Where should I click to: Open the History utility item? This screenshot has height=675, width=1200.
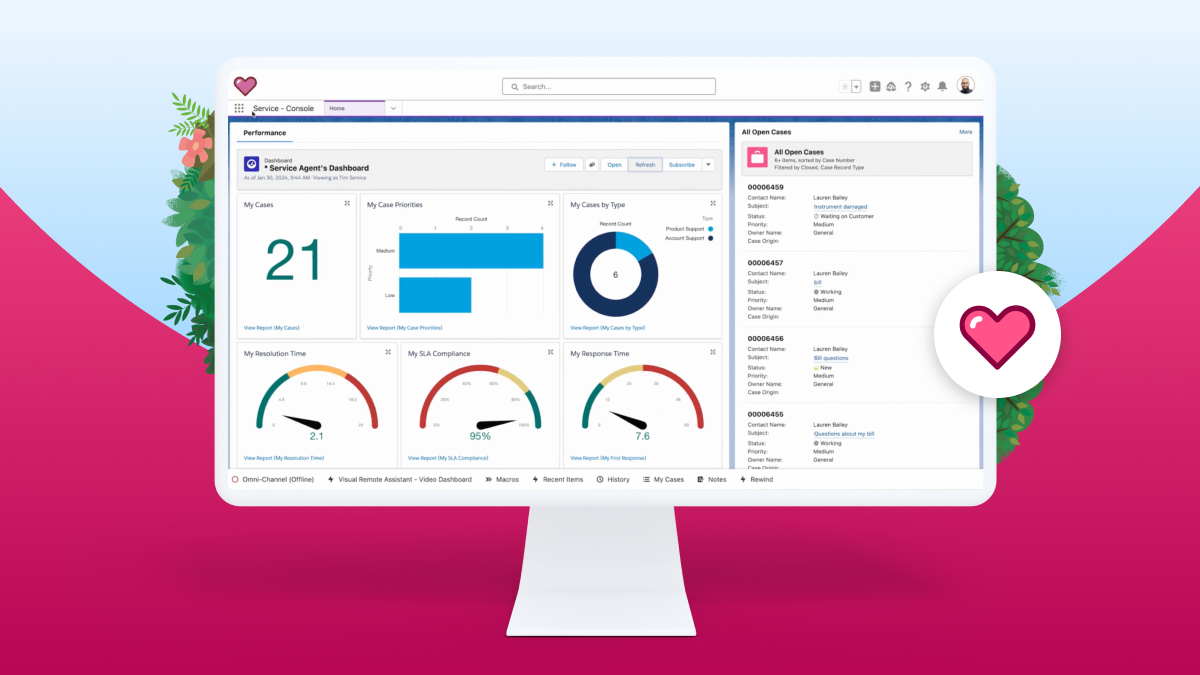tap(613, 479)
